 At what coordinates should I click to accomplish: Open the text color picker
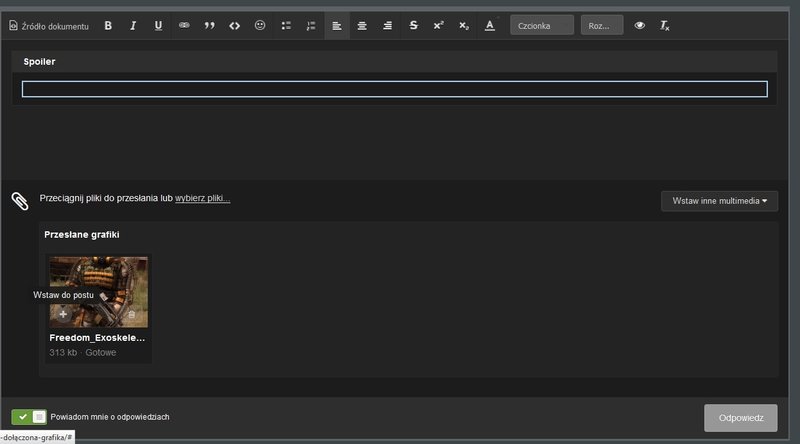point(489,26)
